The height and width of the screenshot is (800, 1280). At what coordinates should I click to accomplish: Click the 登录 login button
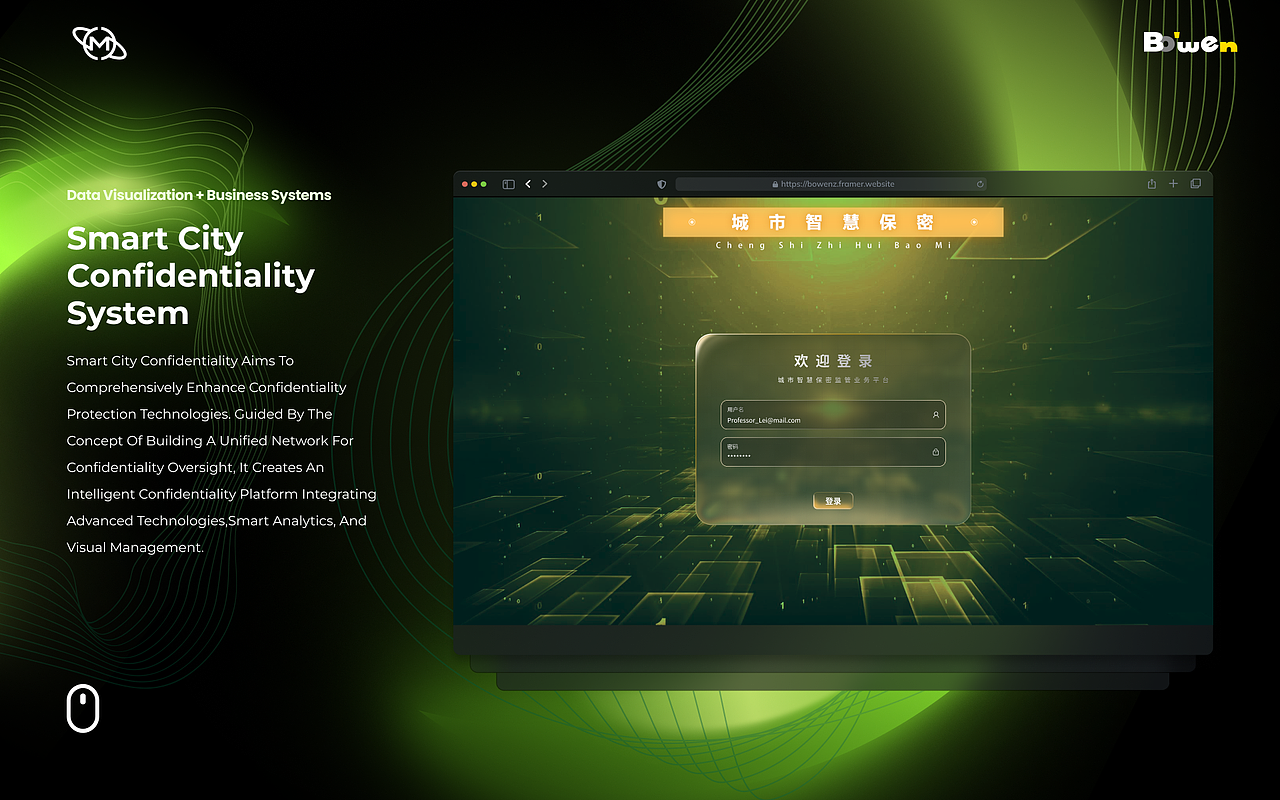833,501
